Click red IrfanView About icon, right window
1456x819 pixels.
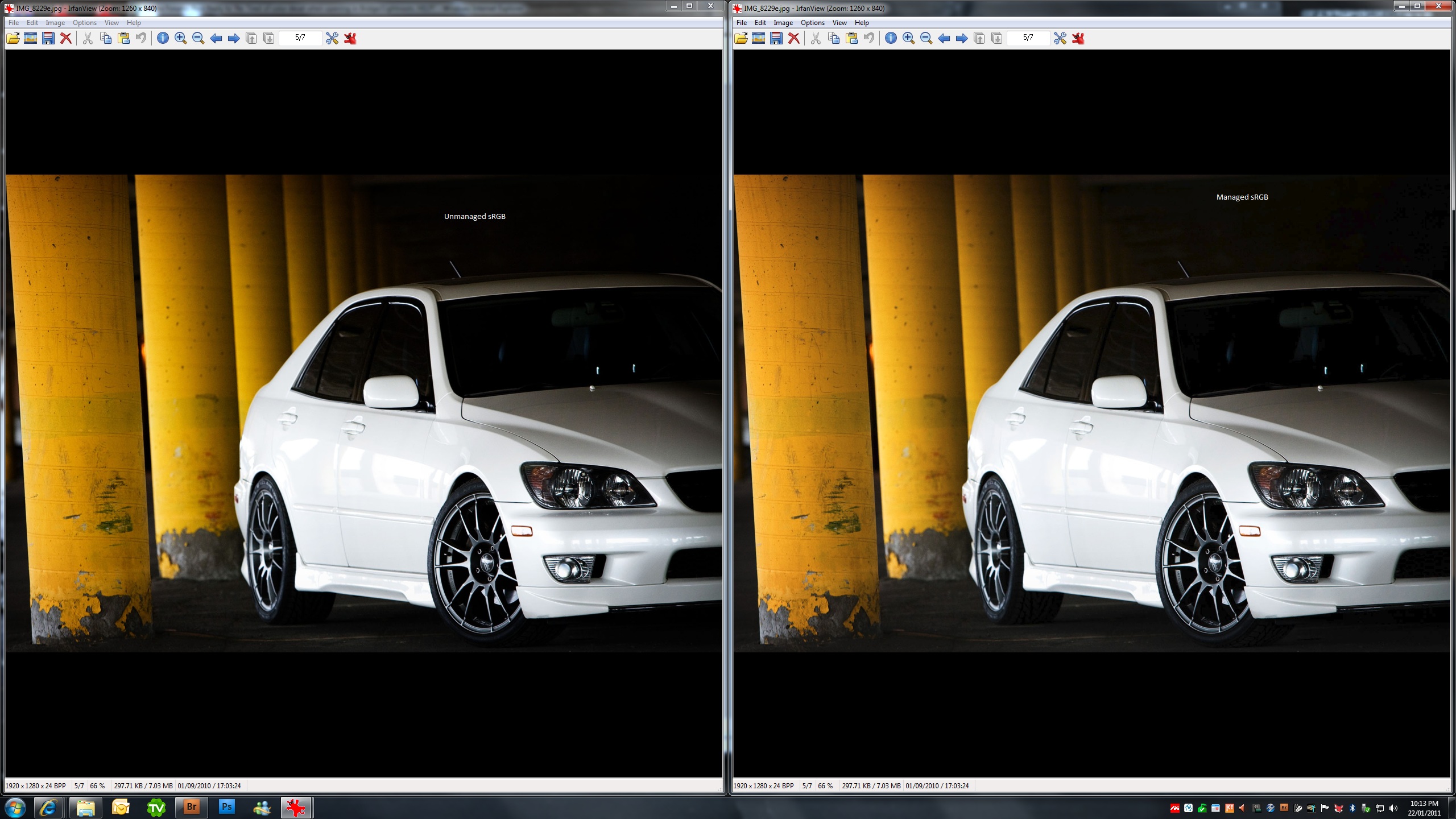coord(1078,38)
